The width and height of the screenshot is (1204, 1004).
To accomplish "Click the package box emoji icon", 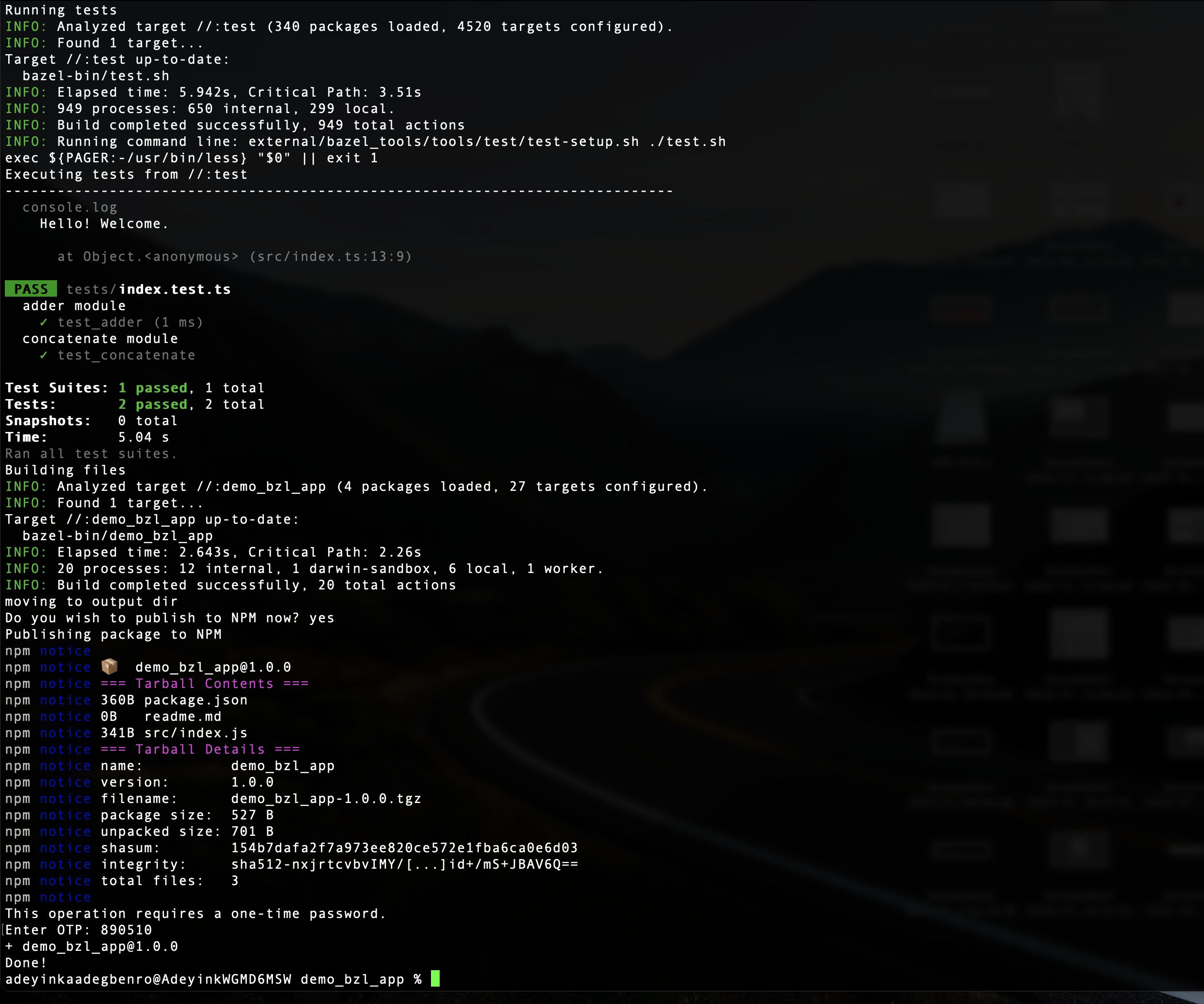I will [110, 666].
